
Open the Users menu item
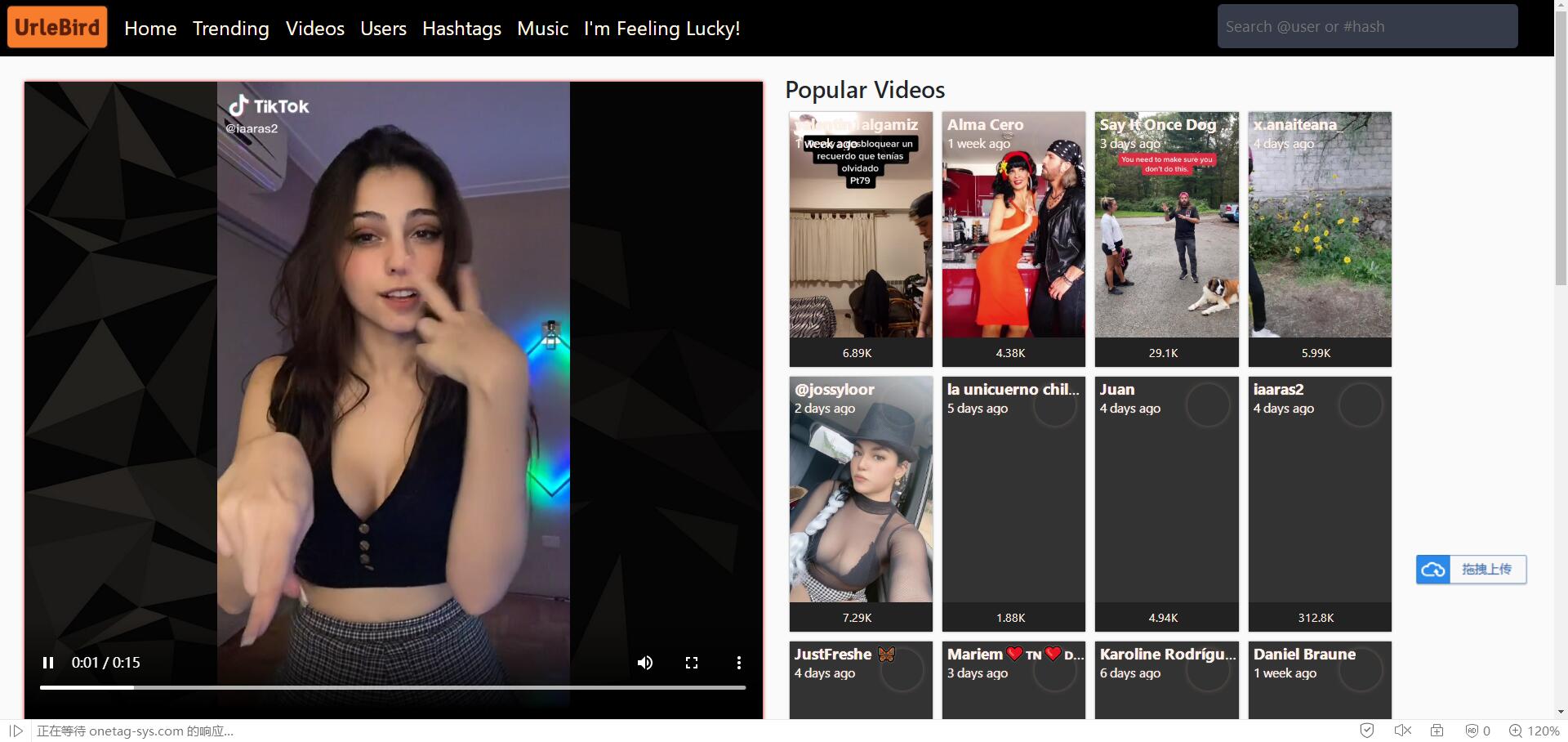383,29
